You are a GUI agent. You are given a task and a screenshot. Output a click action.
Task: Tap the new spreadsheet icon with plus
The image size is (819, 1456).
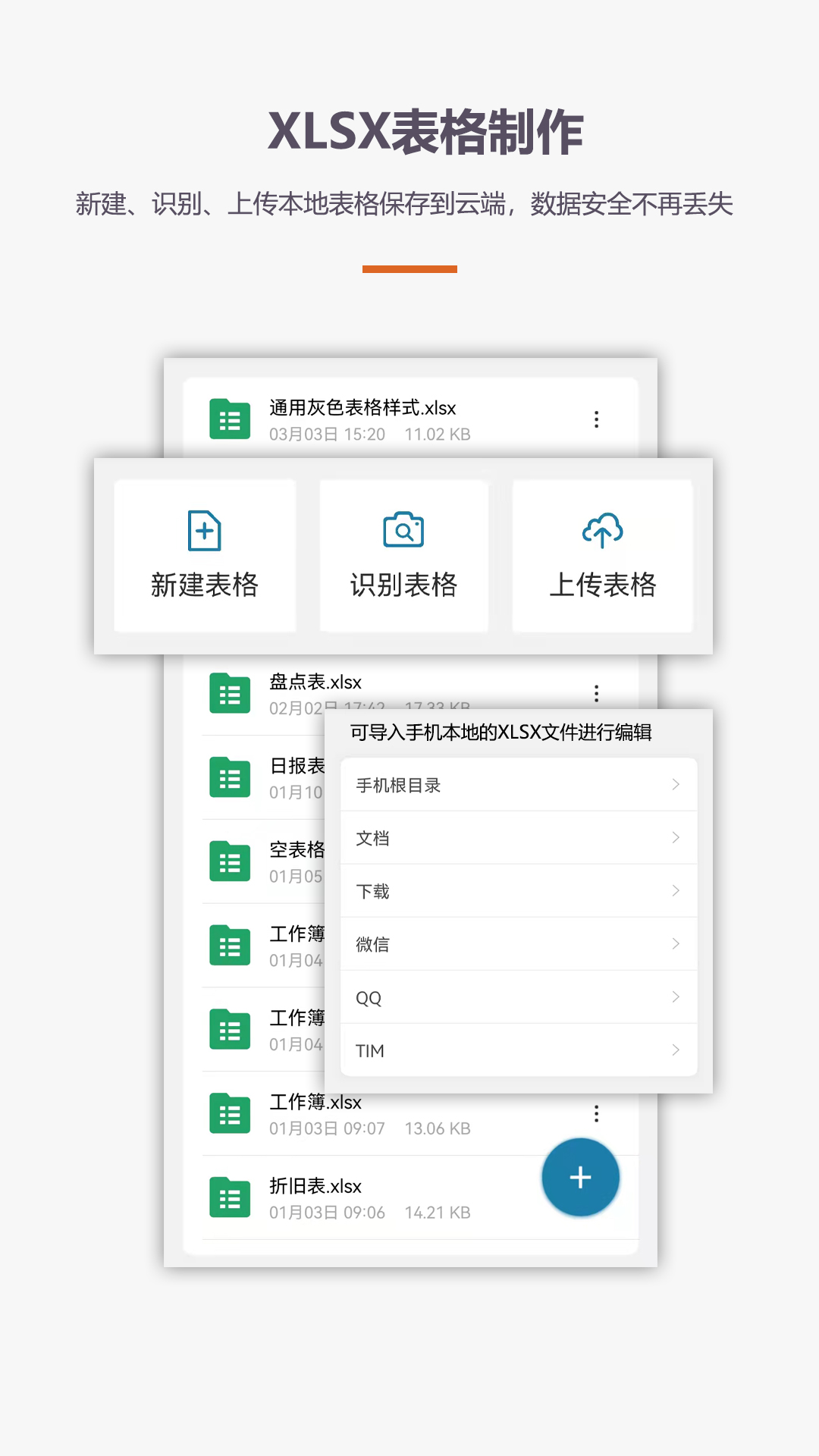(204, 530)
